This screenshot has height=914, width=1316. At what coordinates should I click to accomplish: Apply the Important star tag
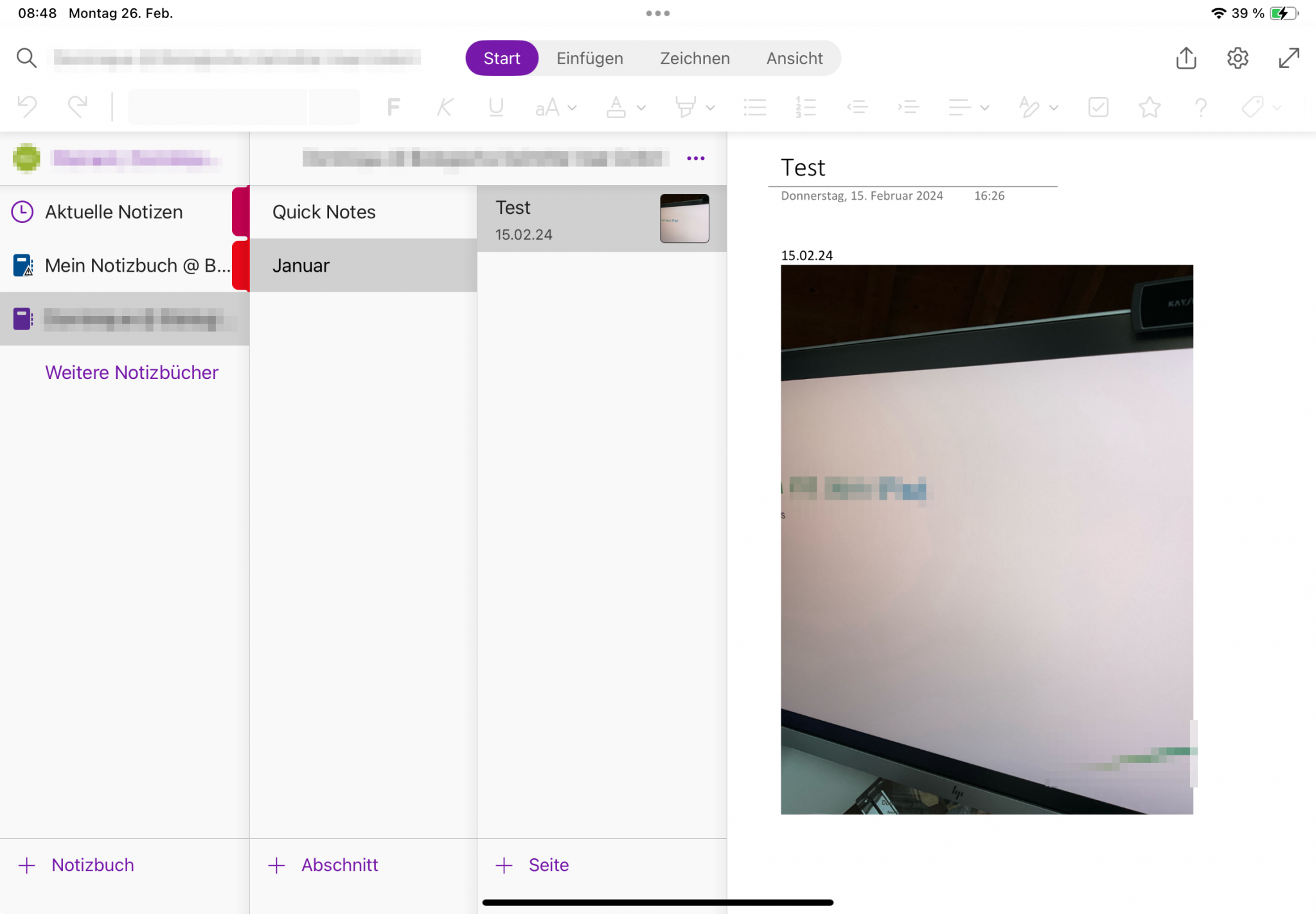(1149, 107)
